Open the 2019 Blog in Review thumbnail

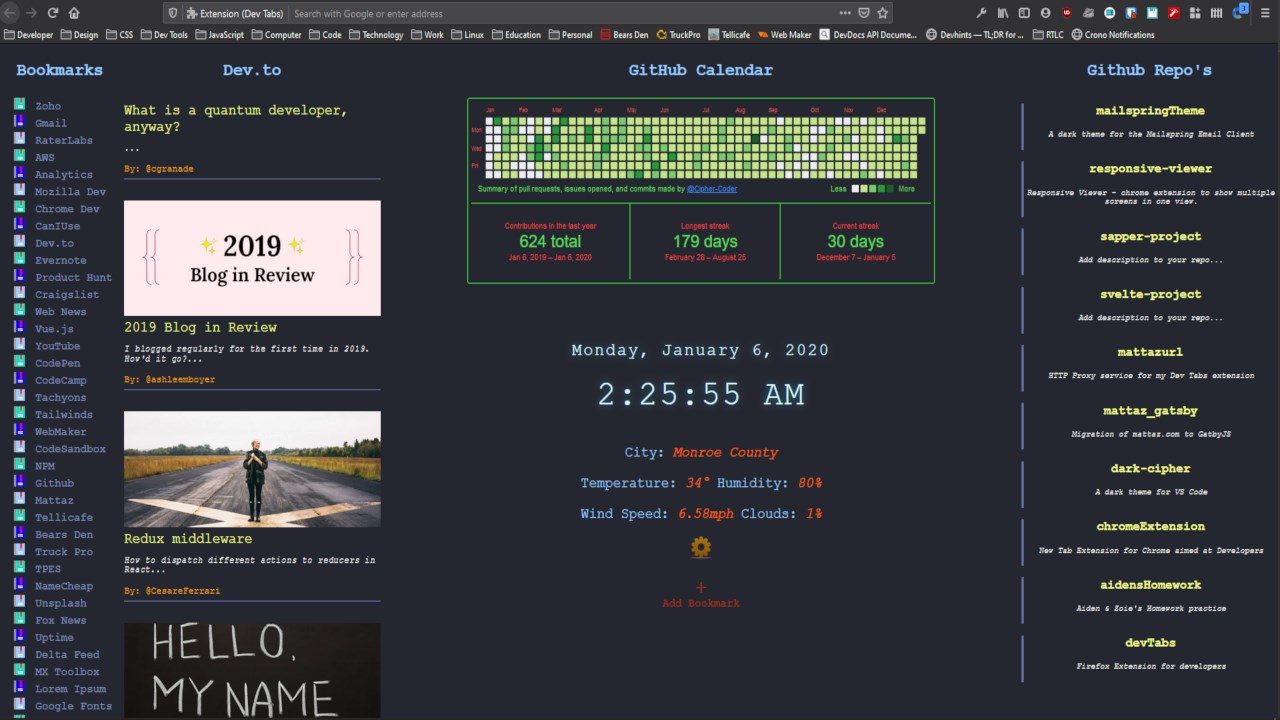click(x=252, y=258)
